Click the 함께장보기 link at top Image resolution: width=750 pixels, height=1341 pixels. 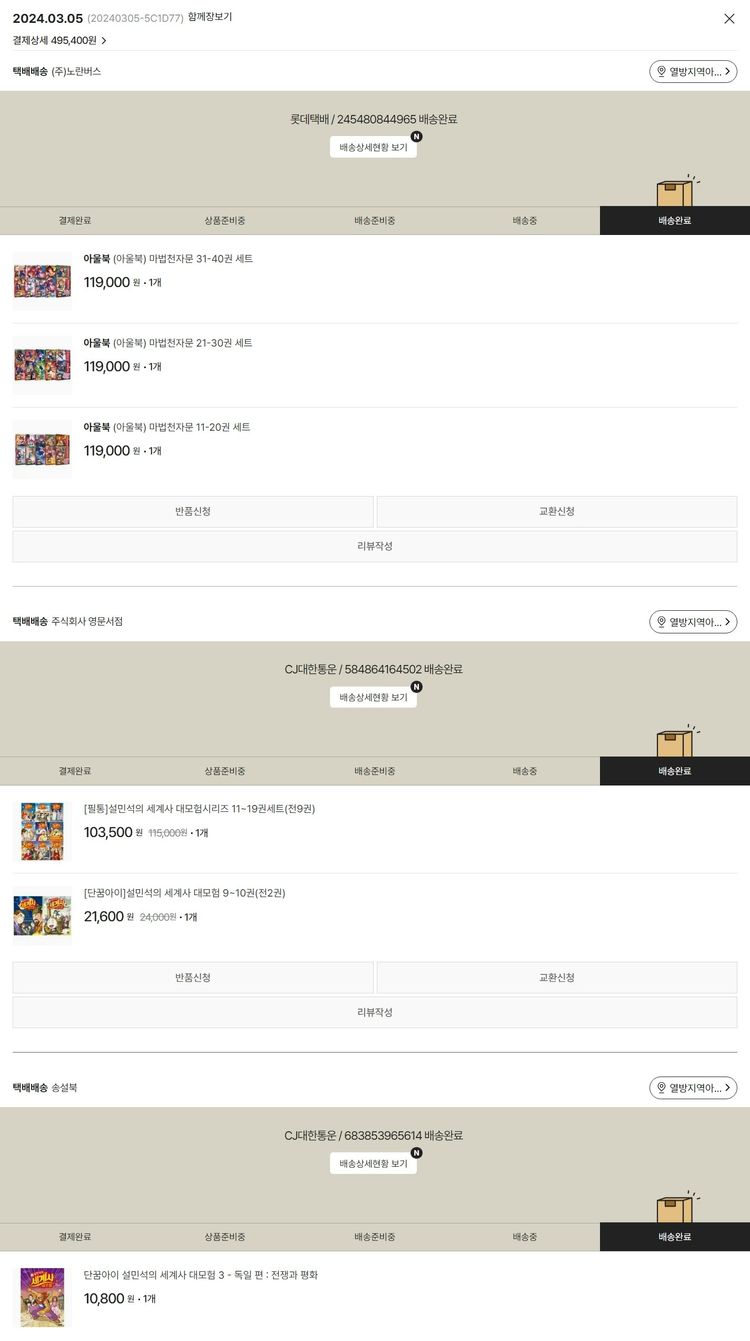(210, 17)
